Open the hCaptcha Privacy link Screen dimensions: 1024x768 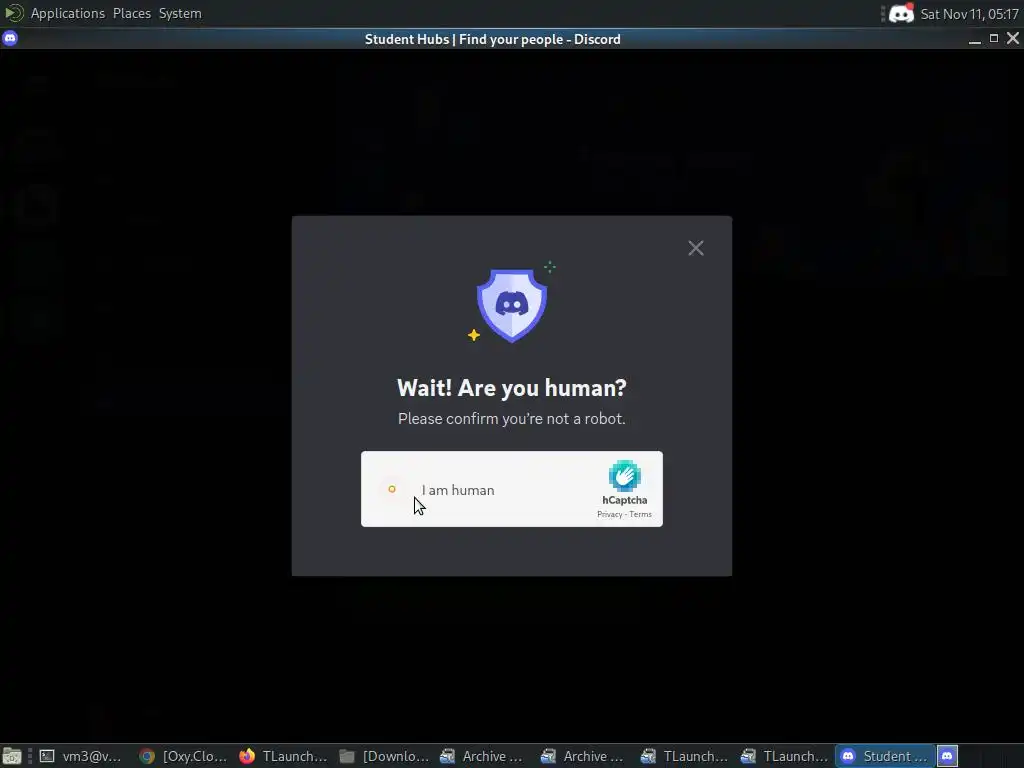(x=609, y=515)
